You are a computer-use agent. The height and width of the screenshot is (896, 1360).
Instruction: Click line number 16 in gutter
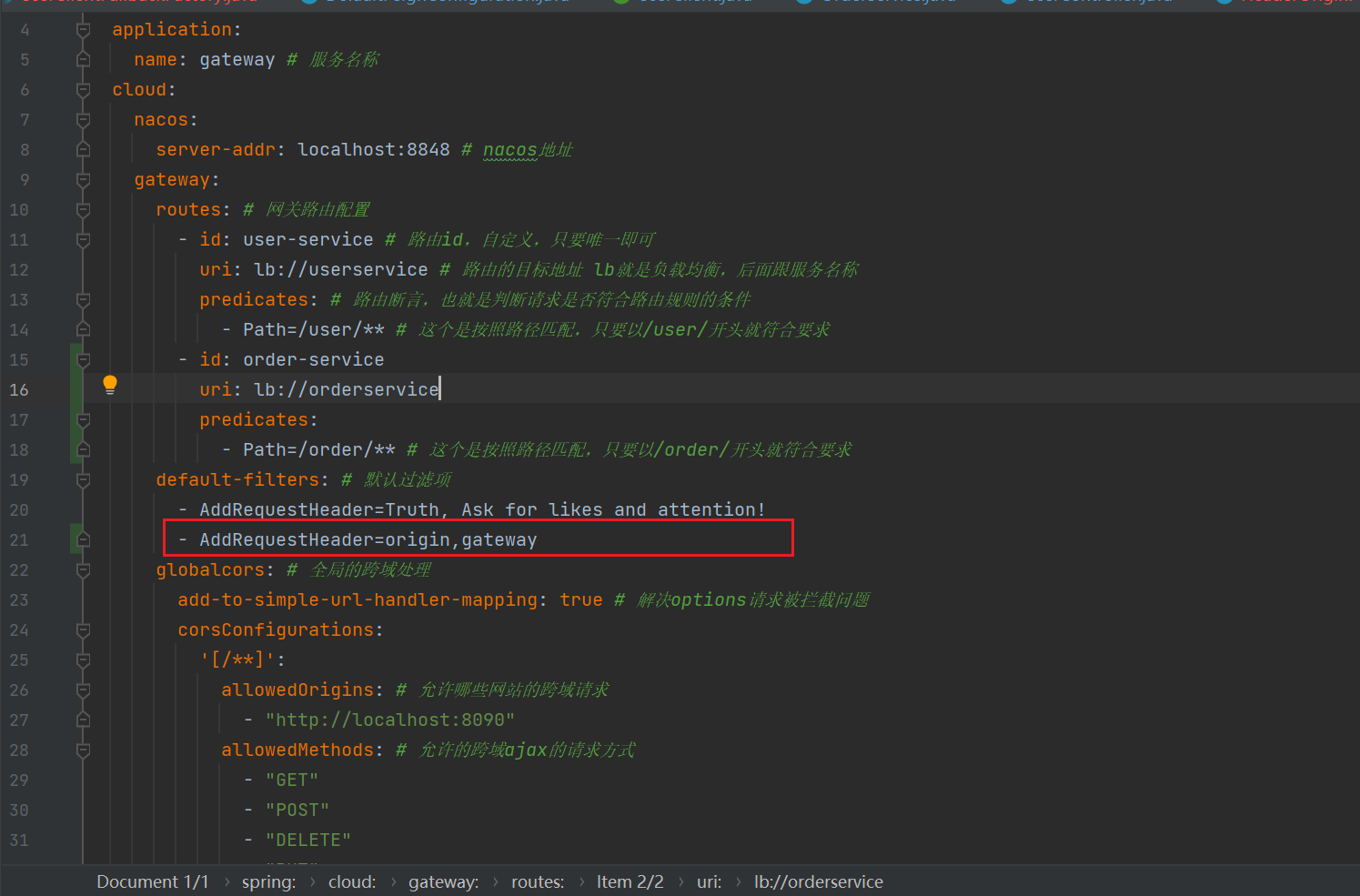tap(19, 390)
